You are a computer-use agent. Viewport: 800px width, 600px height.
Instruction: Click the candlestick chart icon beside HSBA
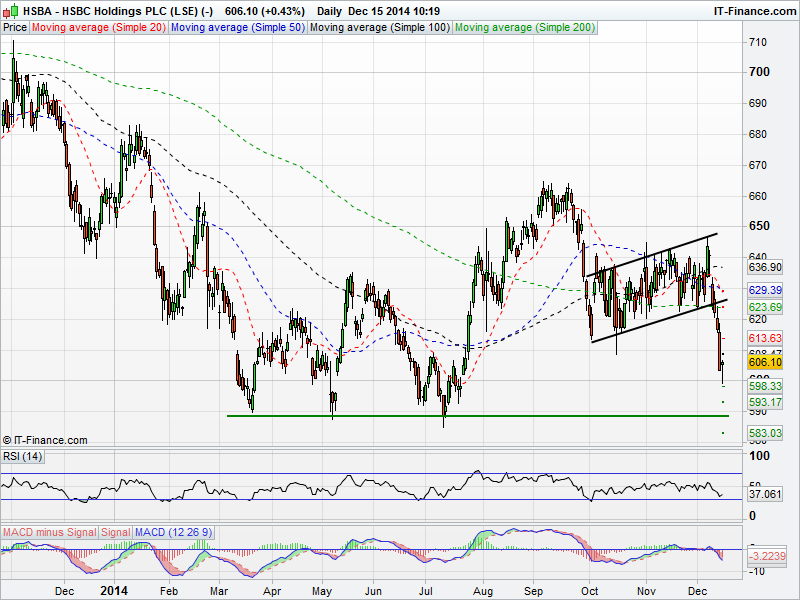coord(8,10)
